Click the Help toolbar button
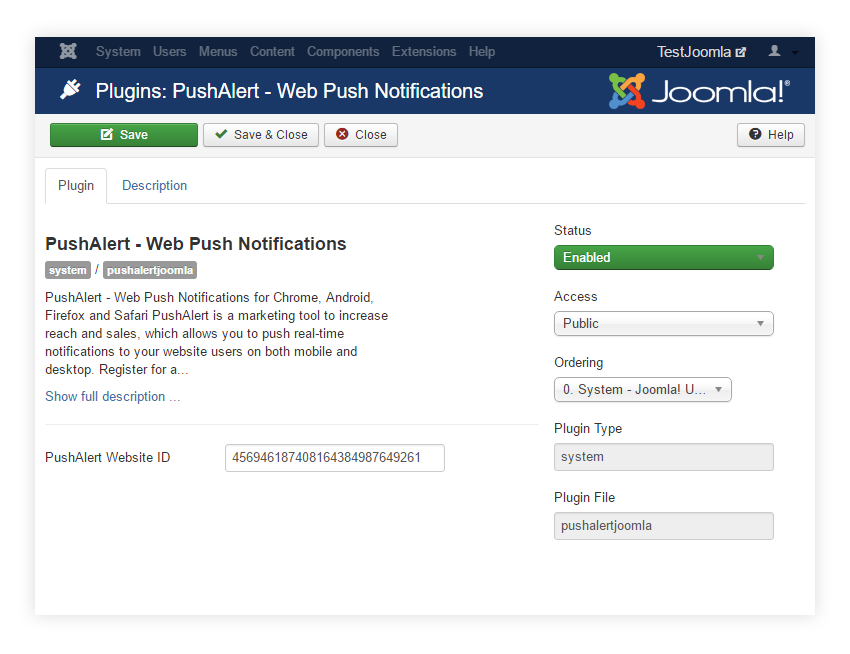The image size is (850, 654). pyautogui.click(x=771, y=135)
